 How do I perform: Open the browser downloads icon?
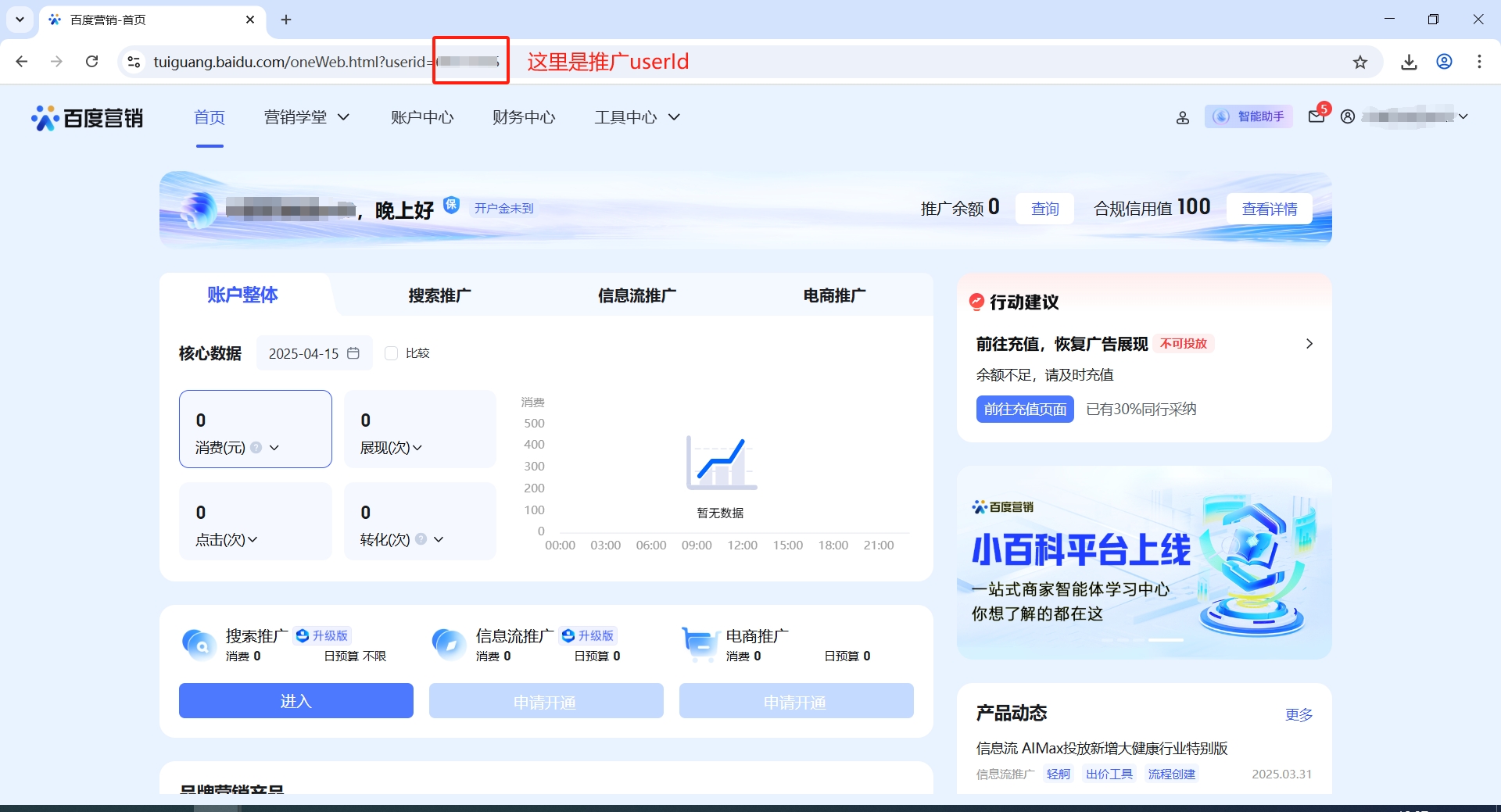click(x=1409, y=62)
